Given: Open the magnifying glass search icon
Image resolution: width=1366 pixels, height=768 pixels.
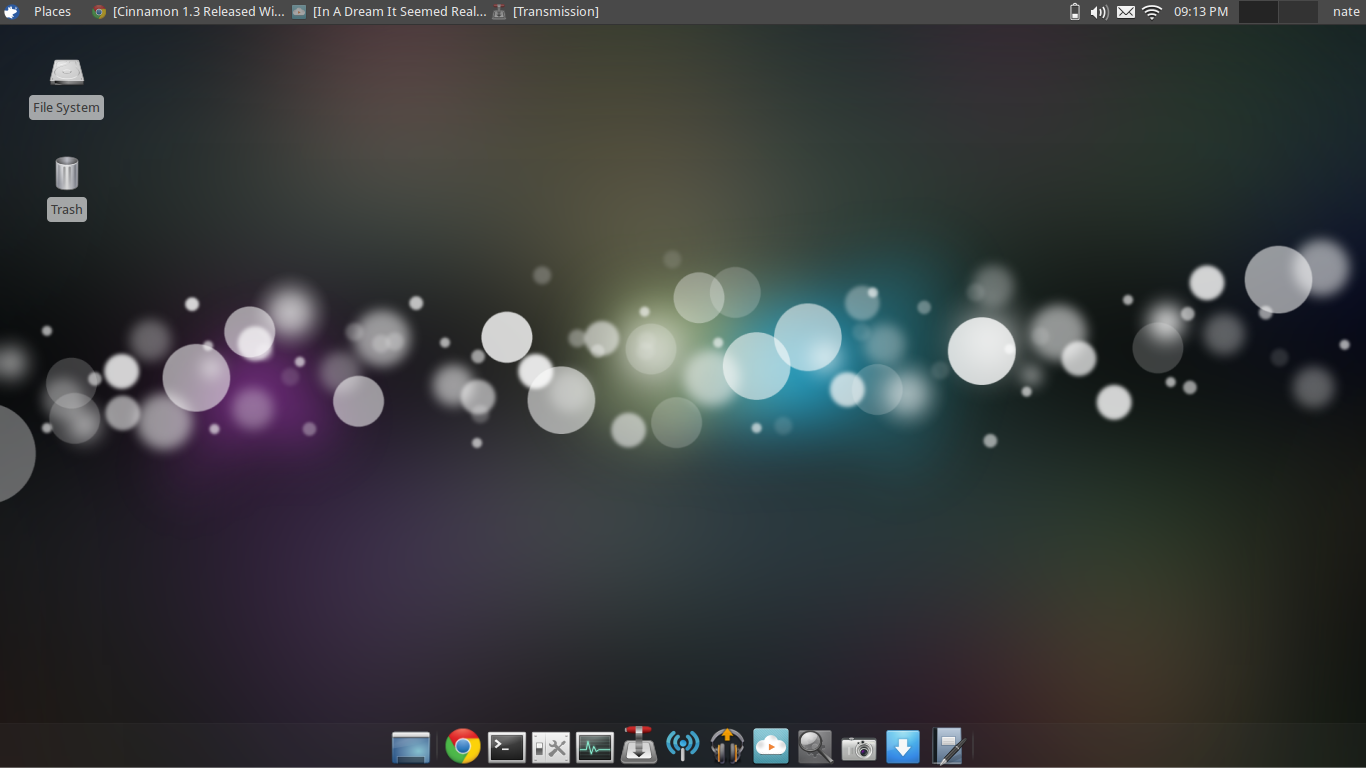Looking at the screenshot, I should pos(815,746).
